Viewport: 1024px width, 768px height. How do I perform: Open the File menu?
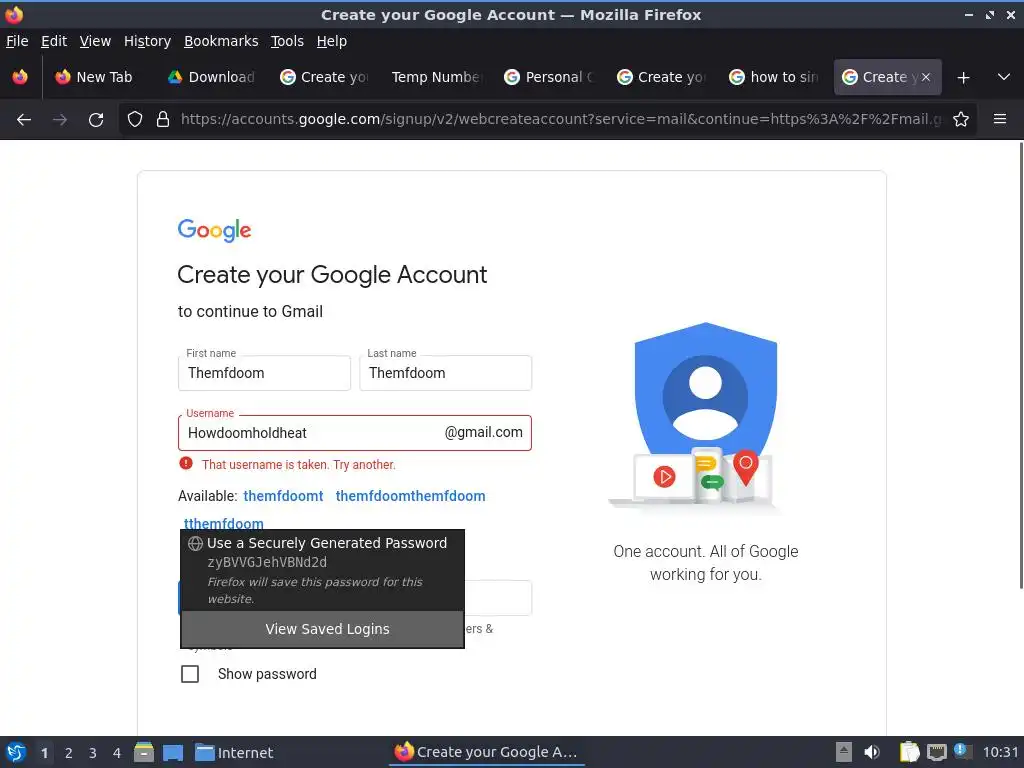click(17, 41)
